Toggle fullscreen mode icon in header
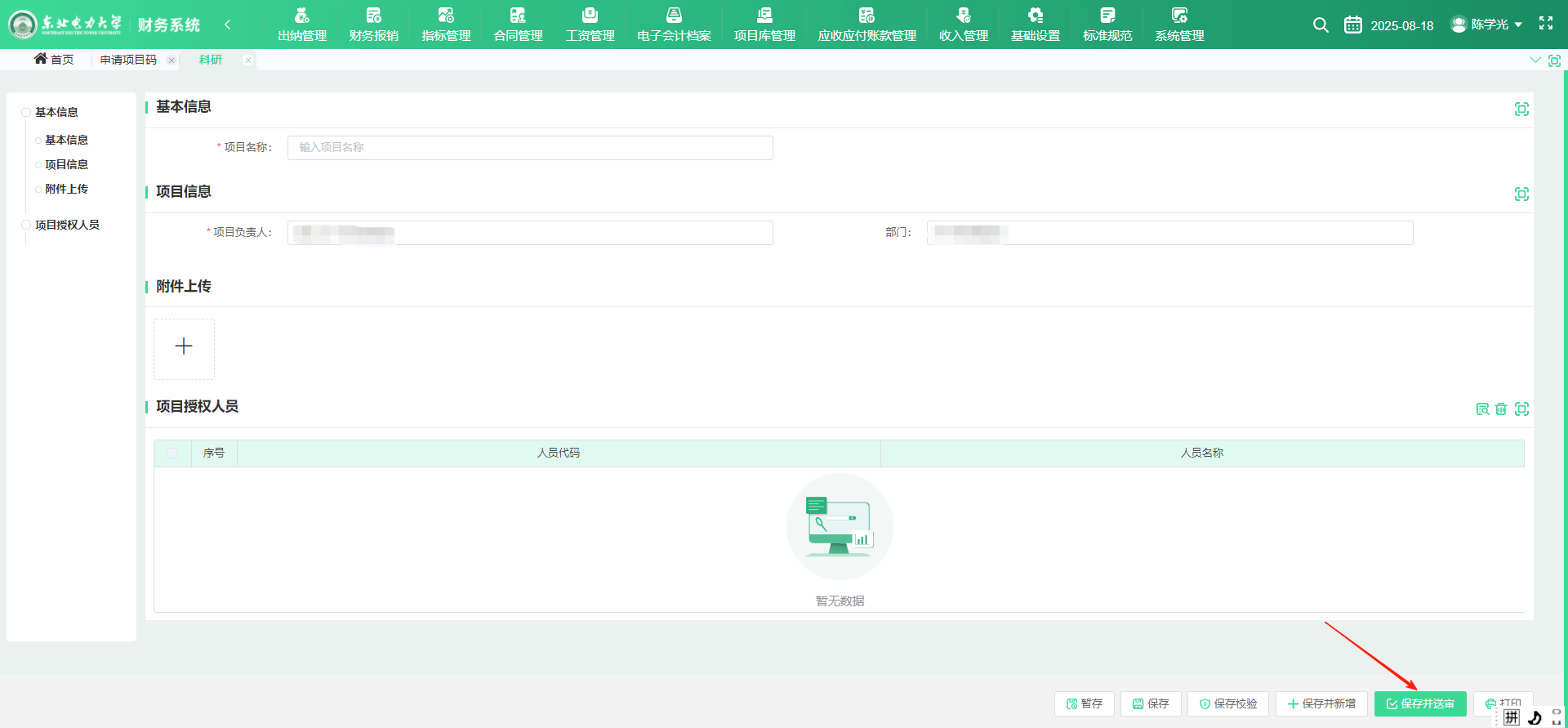1568x728 pixels. coord(1545,24)
